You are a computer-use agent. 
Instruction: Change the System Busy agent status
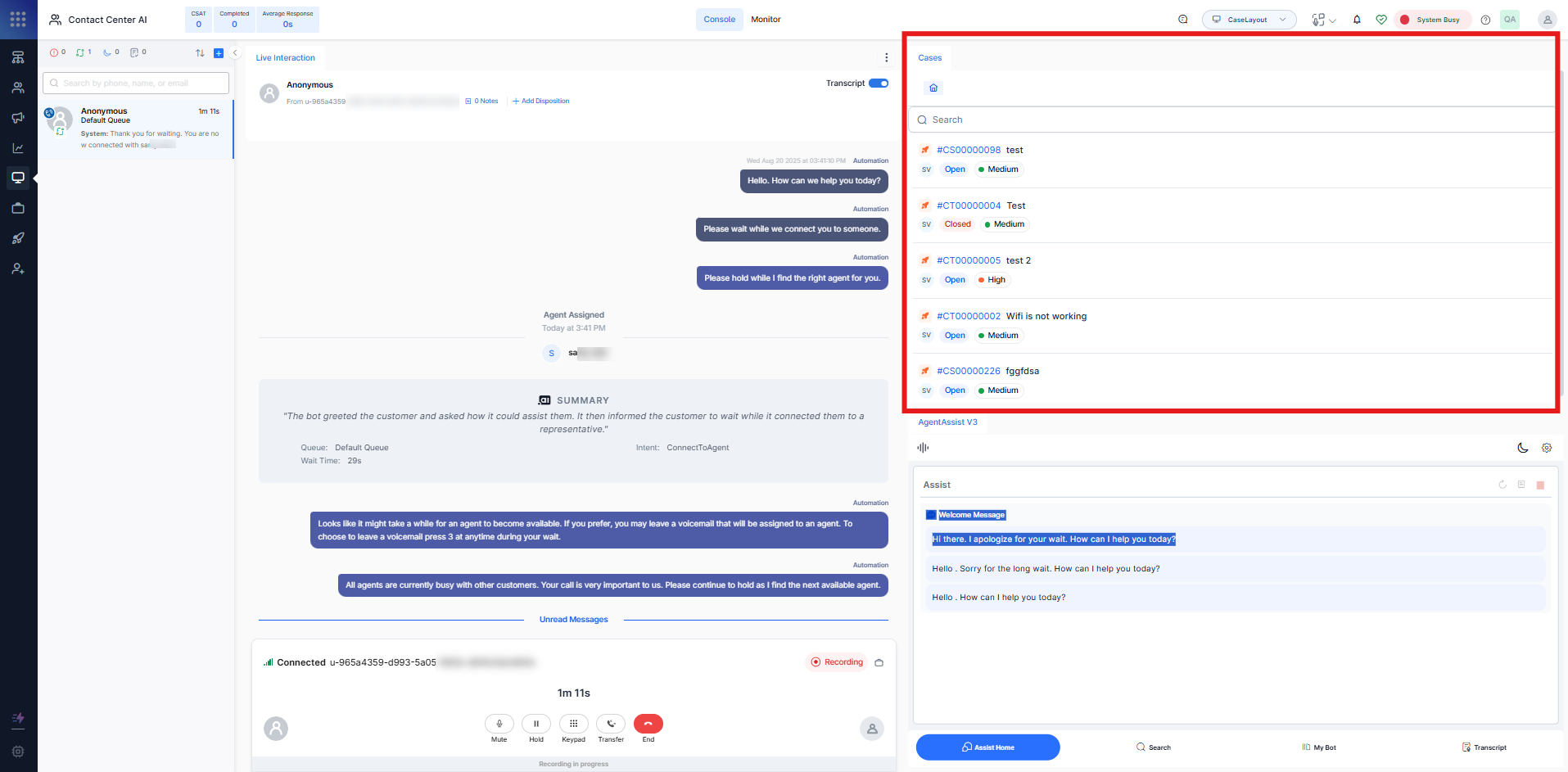tap(1432, 20)
